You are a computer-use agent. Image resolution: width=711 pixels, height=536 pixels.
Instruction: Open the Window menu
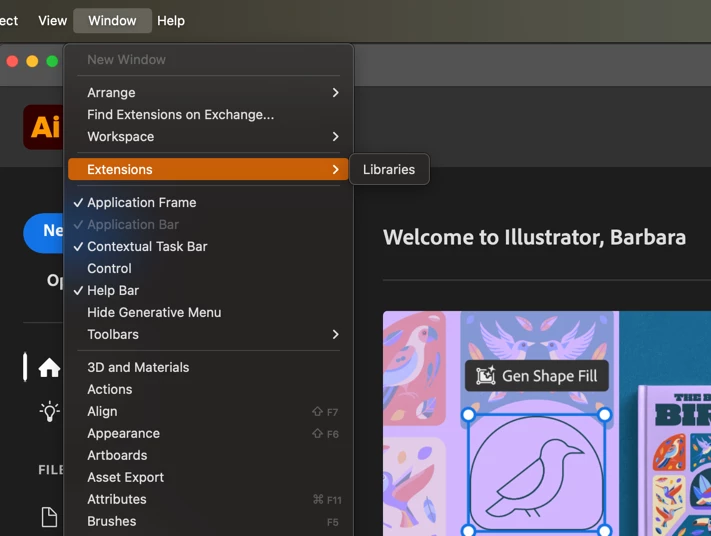click(x=112, y=20)
